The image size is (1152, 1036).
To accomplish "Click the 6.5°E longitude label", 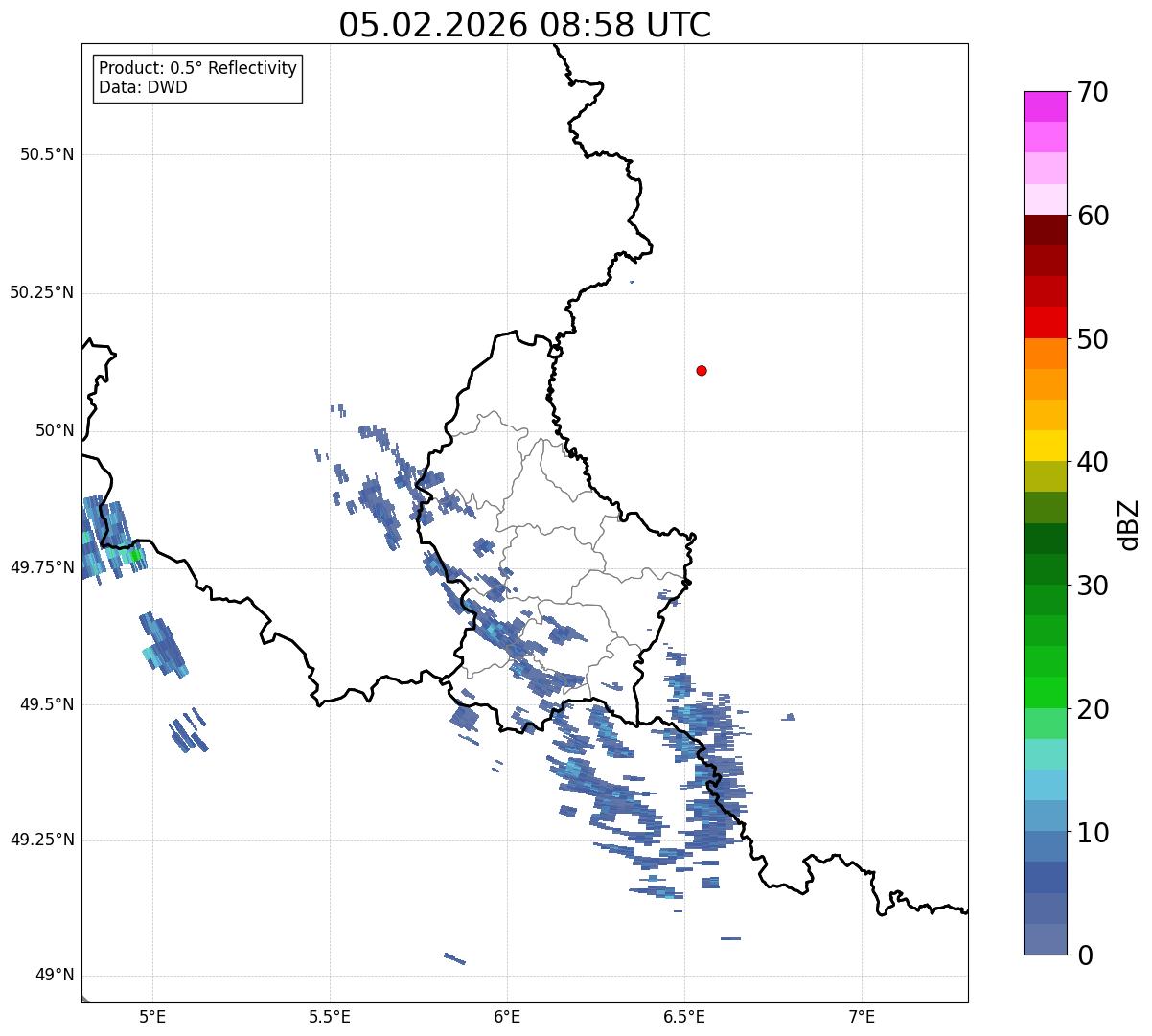I will 684,1016.
